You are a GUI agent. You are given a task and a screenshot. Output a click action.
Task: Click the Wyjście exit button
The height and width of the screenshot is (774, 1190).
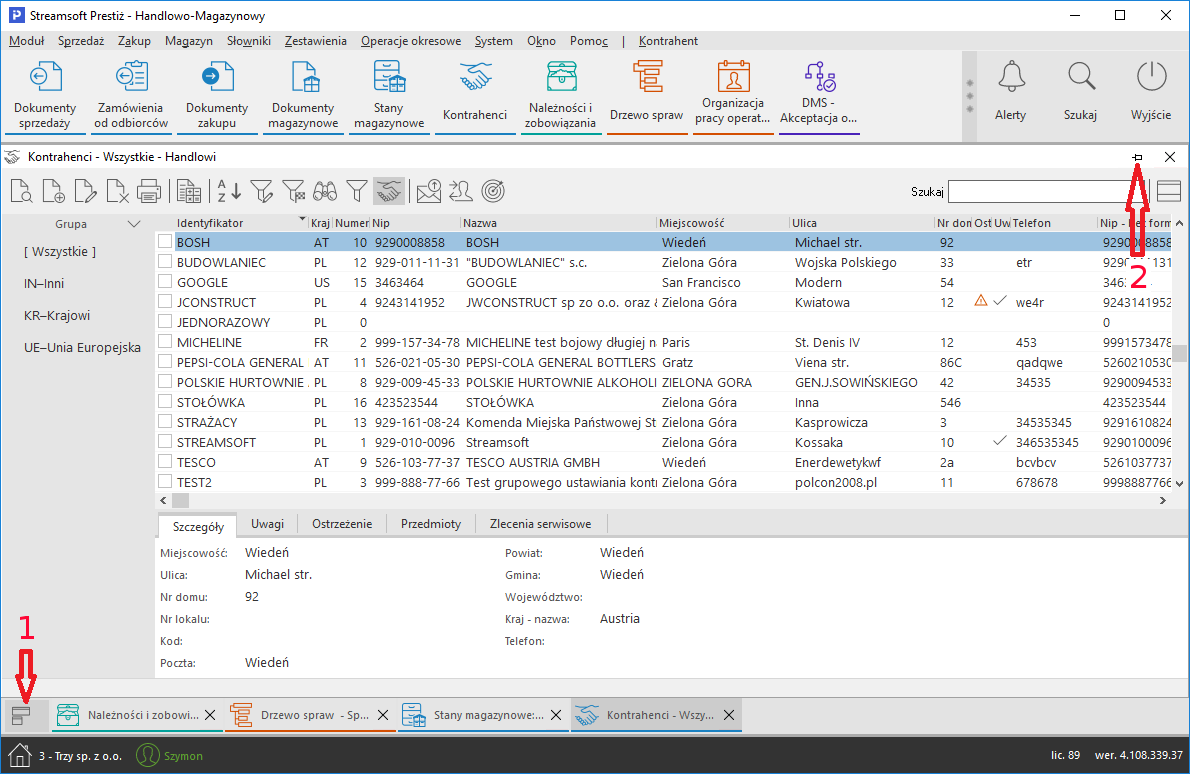[x=1151, y=90]
